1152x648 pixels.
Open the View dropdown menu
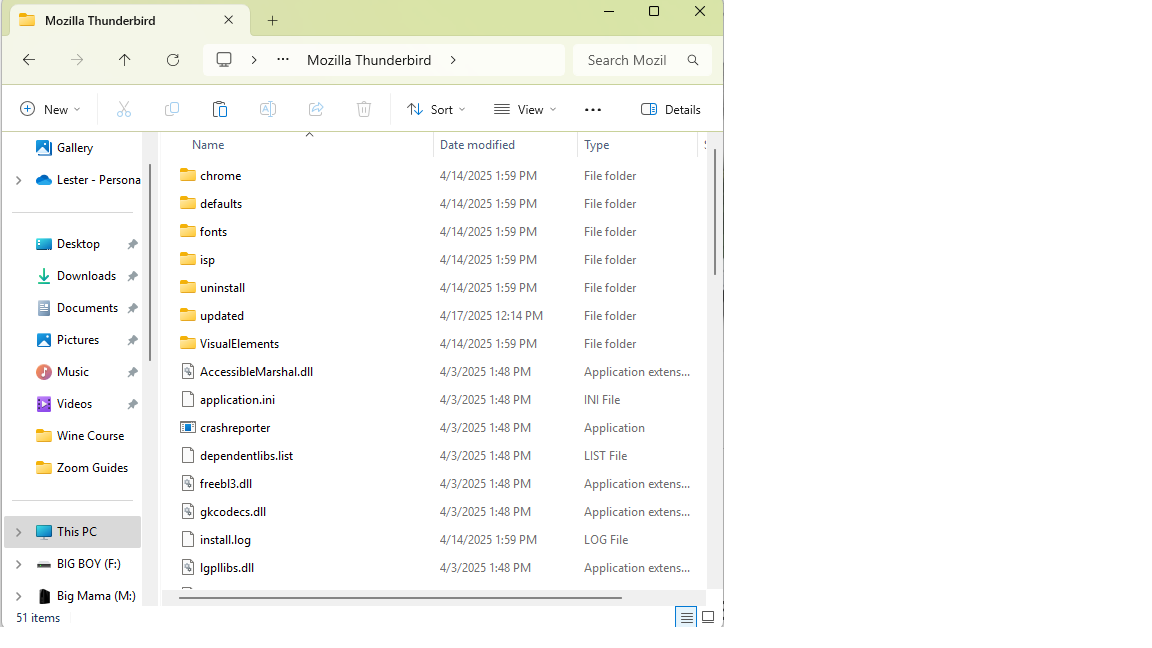(525, 110)
